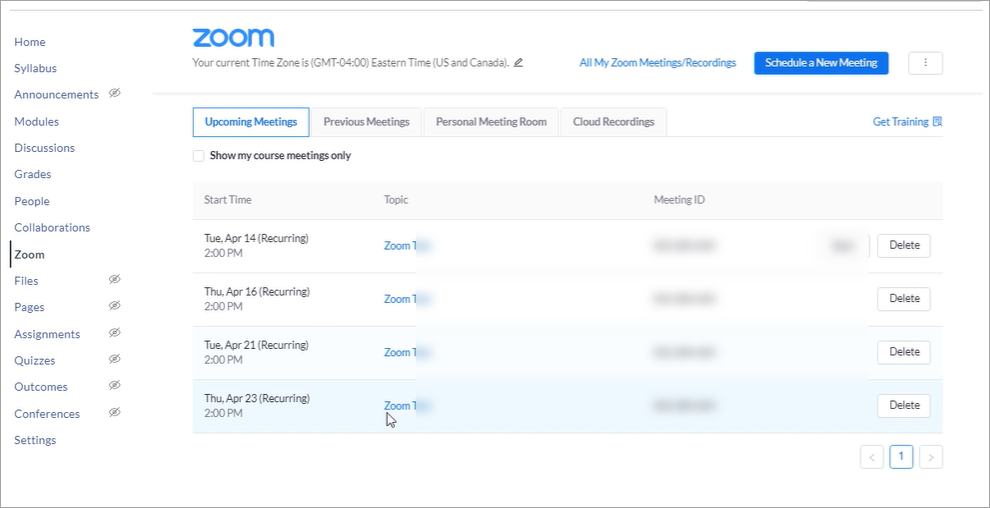Open Syllabus in course navigation
This screenshot has width=990, height=508.
(x=35, y=68)
